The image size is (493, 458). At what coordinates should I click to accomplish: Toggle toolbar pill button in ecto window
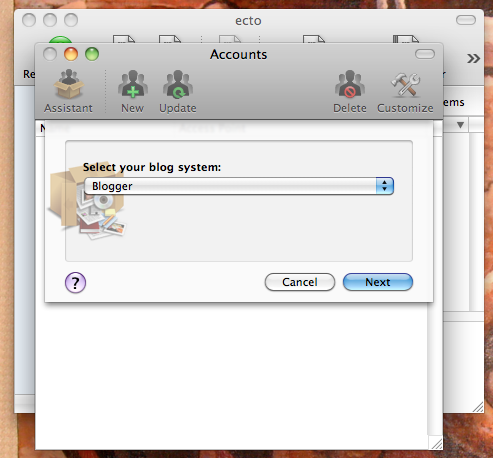pos(466,20)
